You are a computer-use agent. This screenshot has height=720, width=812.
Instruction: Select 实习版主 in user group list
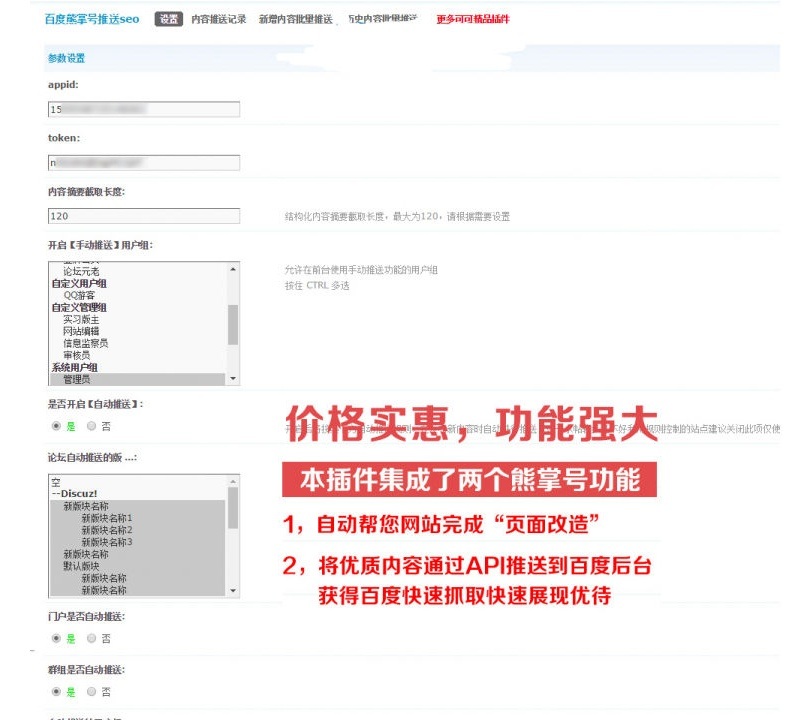pyautogui.click(x=81, y=319)
